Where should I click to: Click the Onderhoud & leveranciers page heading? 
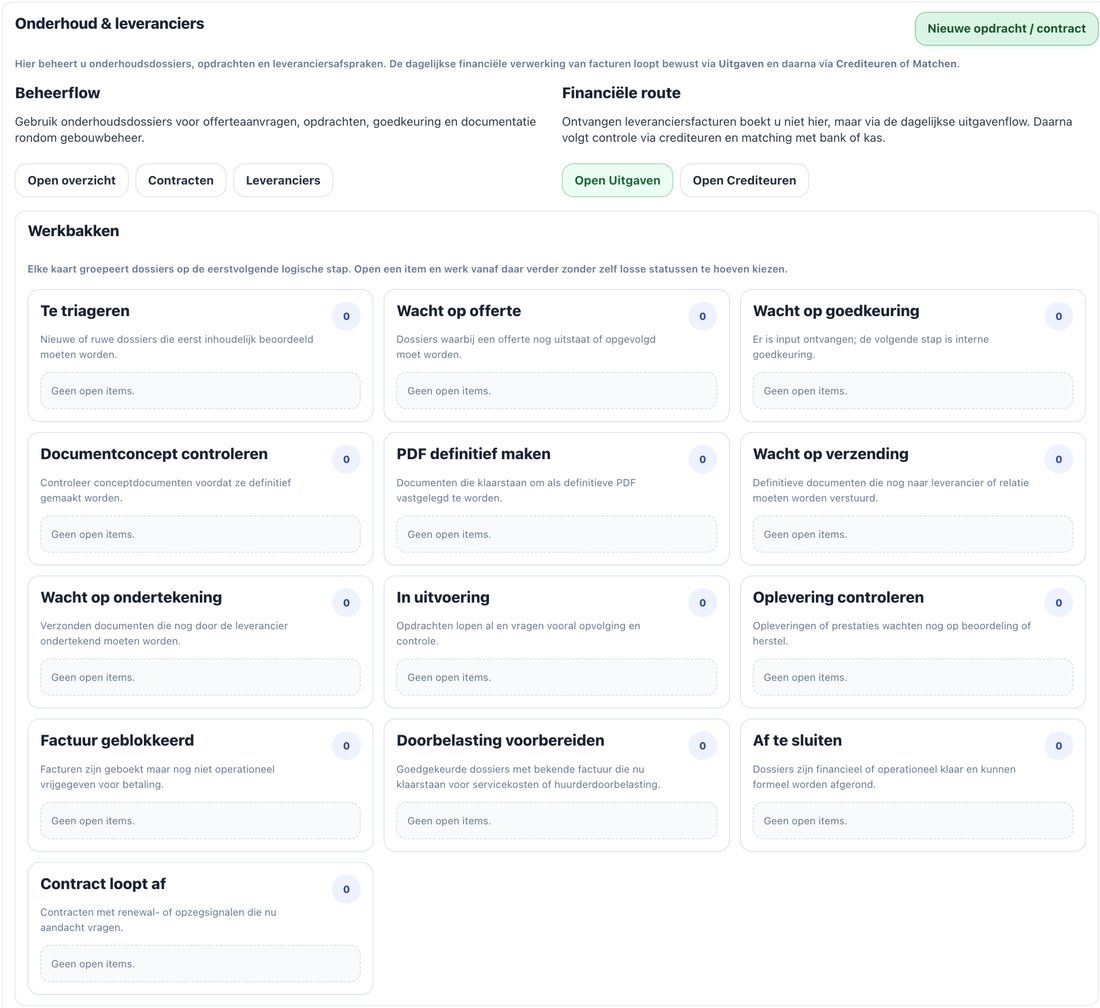(109, 24)
